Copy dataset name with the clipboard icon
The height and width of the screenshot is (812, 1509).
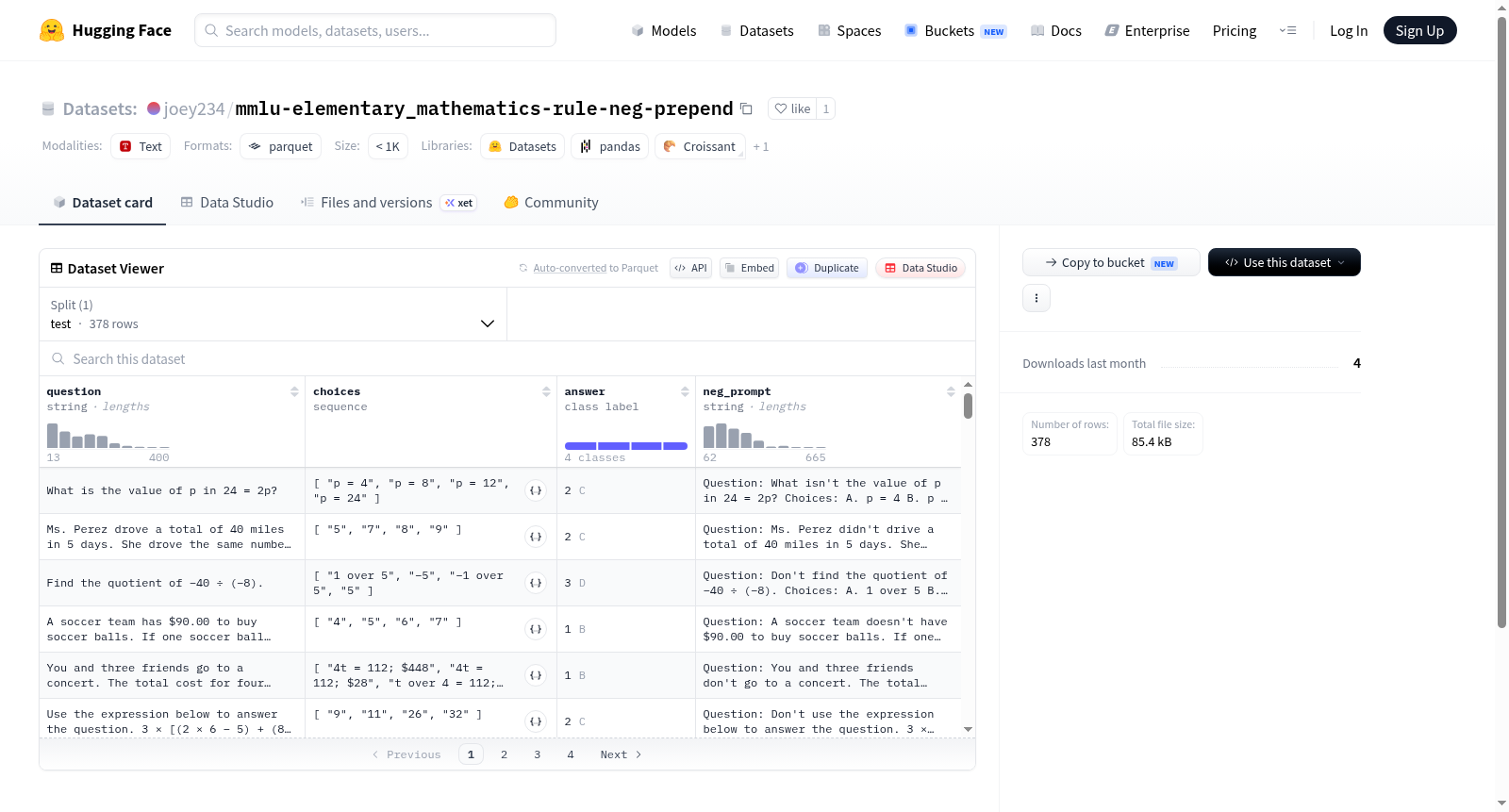tap(746, 108)
